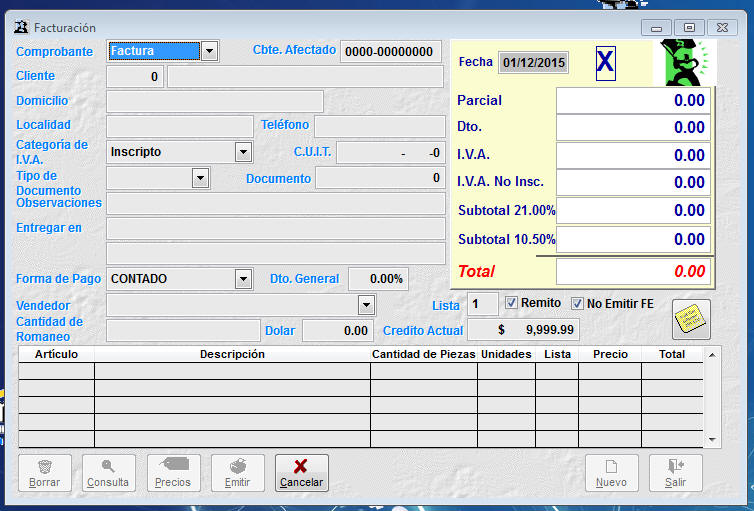Screen dimensions: 754x511
Task: Click the Salir exit door button
Action: click(675, 472)
